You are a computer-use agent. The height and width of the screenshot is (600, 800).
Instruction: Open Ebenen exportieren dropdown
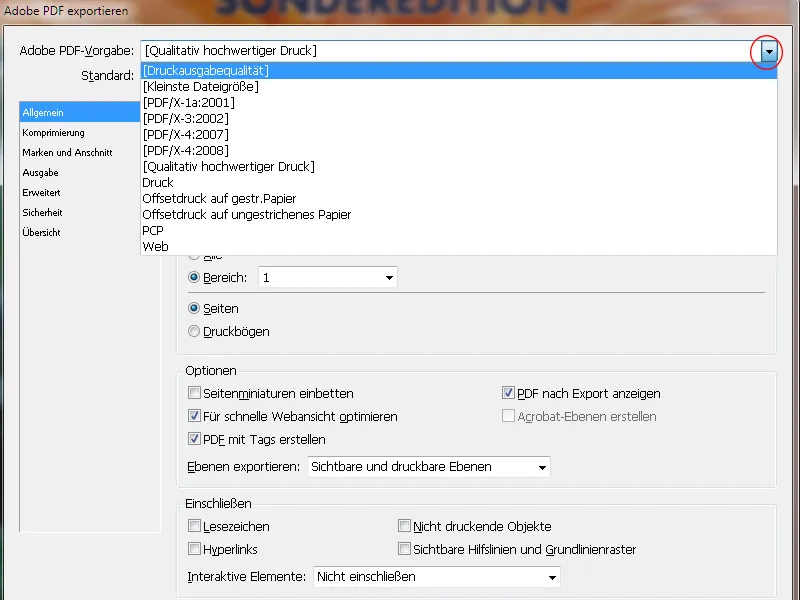(429, 467)
